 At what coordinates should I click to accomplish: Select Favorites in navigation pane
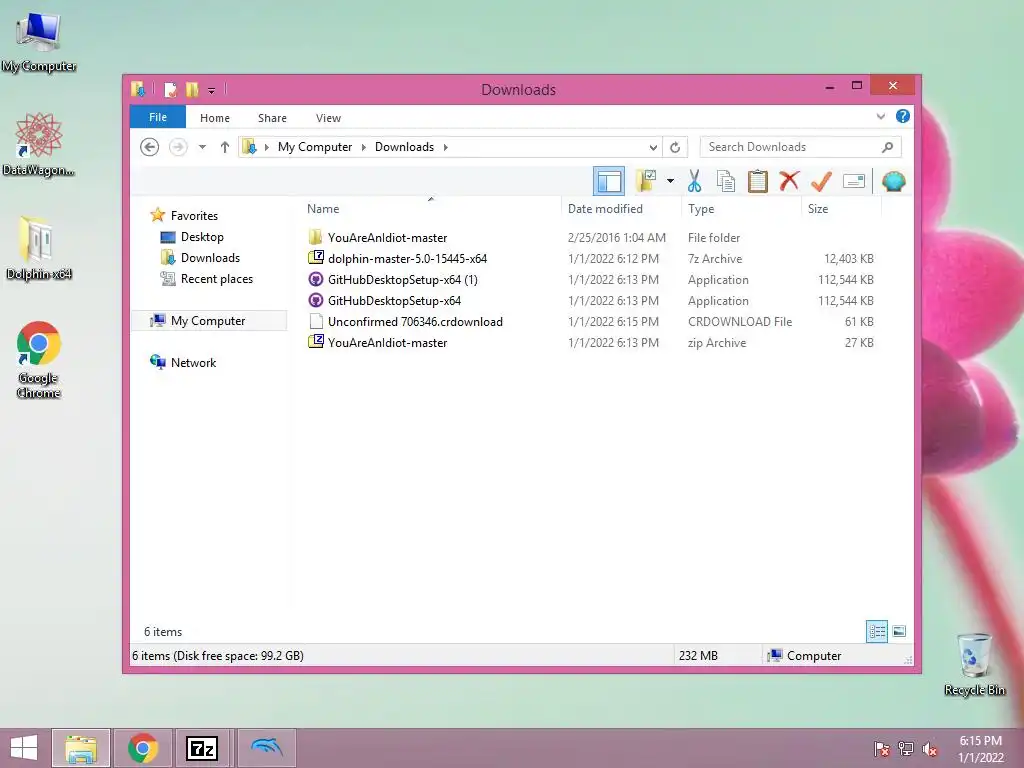[194, 216]
